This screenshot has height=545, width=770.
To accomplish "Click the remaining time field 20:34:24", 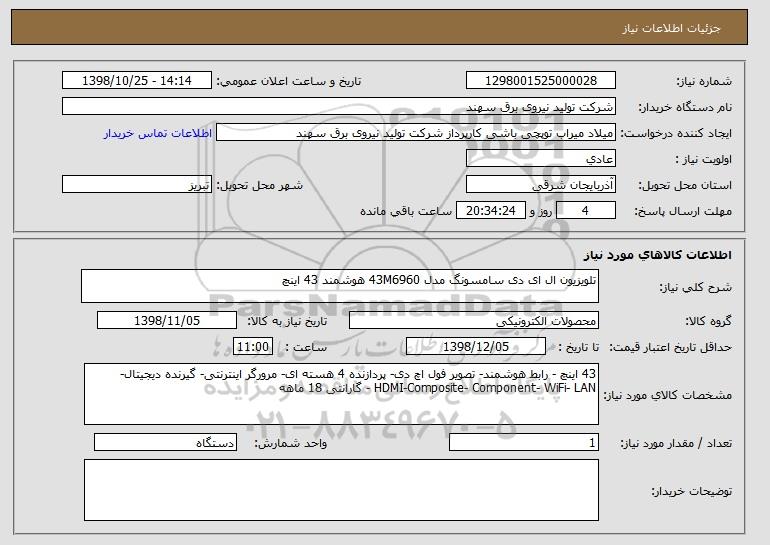I will [491, 211].
